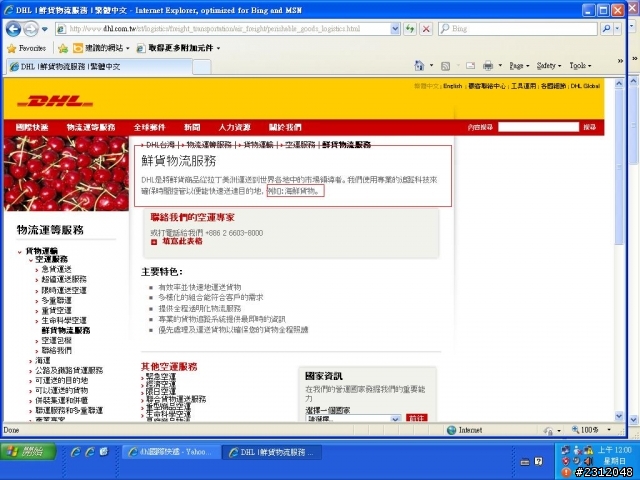Open the 新聞 navigation tab
This screenshot has width=640, height=480.
click(x=192, y=127)
